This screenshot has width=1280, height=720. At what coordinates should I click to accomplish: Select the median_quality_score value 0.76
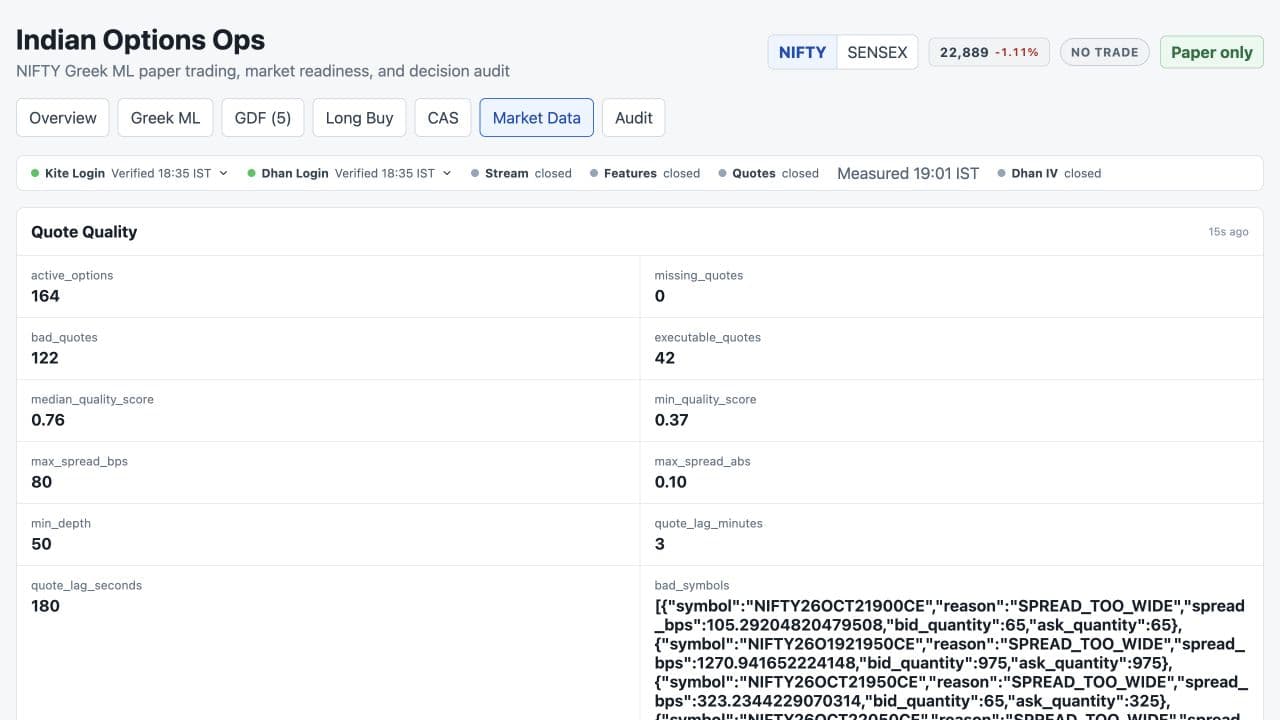pos(48,420)
